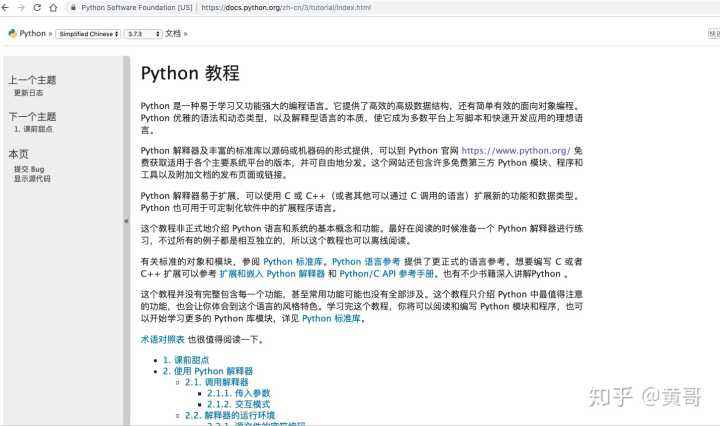Open the Simplified Chinese language dropdown

(88, 34)
